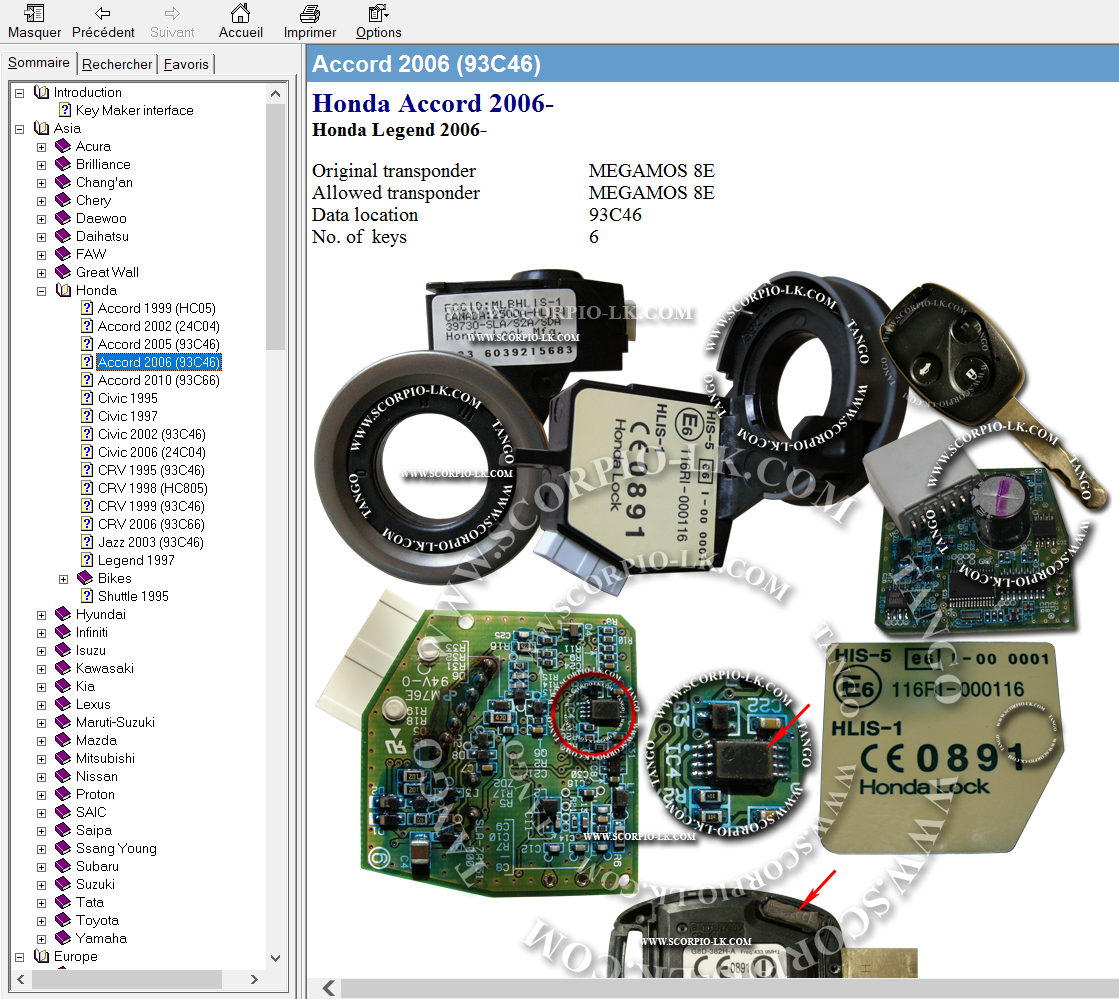Image resolution: width=1119 pixels, height=999 pixels.
Task: Open the CRV 2006 (93C66) page
Action: pyautogui.click(x=150, y=524)
